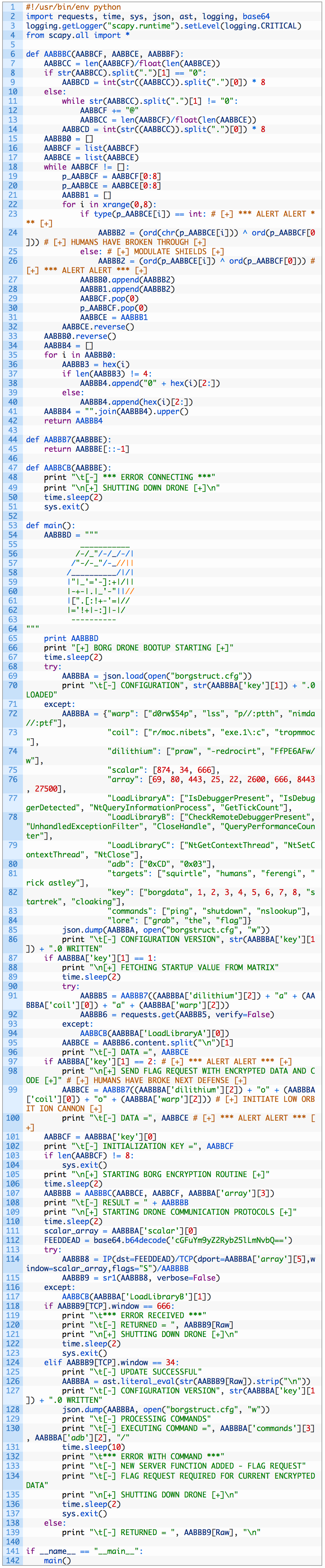The width and height of the screenshot is (325, 1568).
Task: Click 'AABBBD = """' assignment line
Action: pos(71,534)
